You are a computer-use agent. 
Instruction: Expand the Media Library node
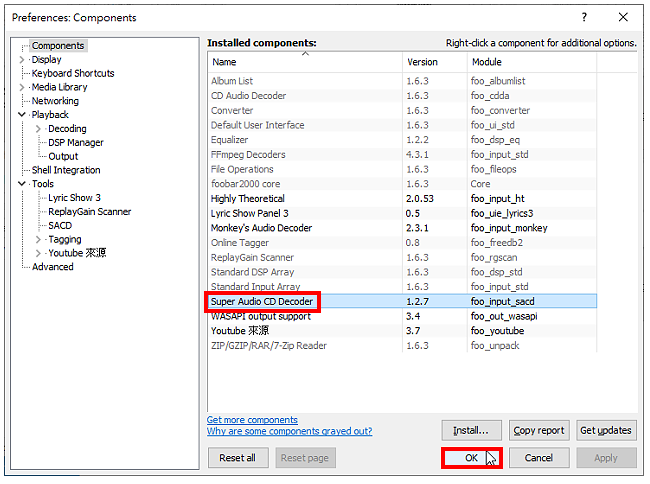[22, 87]
